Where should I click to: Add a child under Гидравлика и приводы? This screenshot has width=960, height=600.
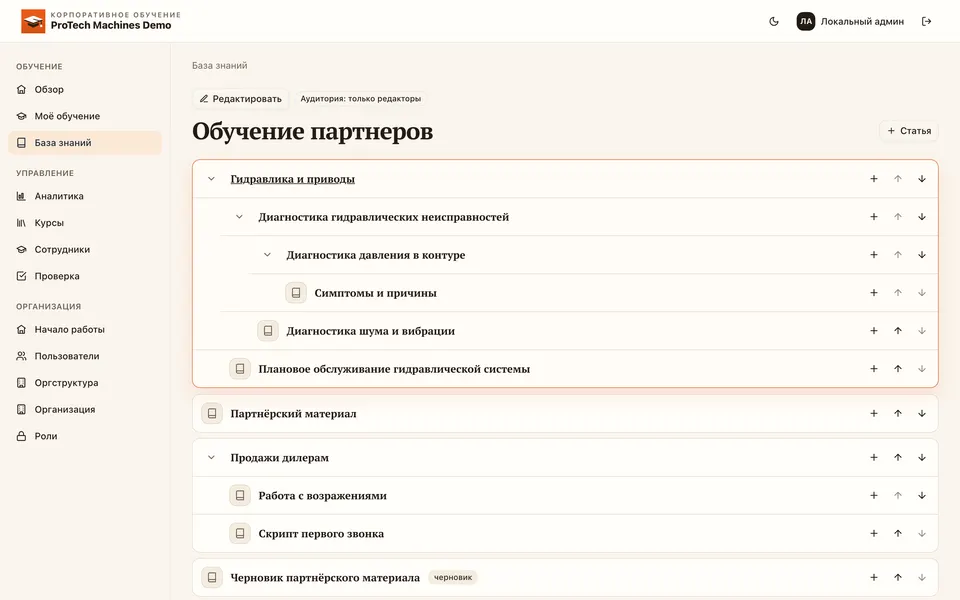tap(874, 179)
